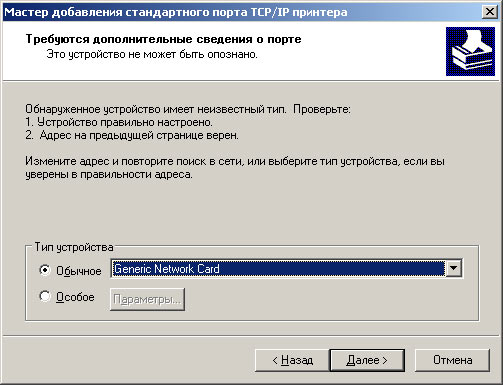Click the Параметры button

[x=147, y=299]
